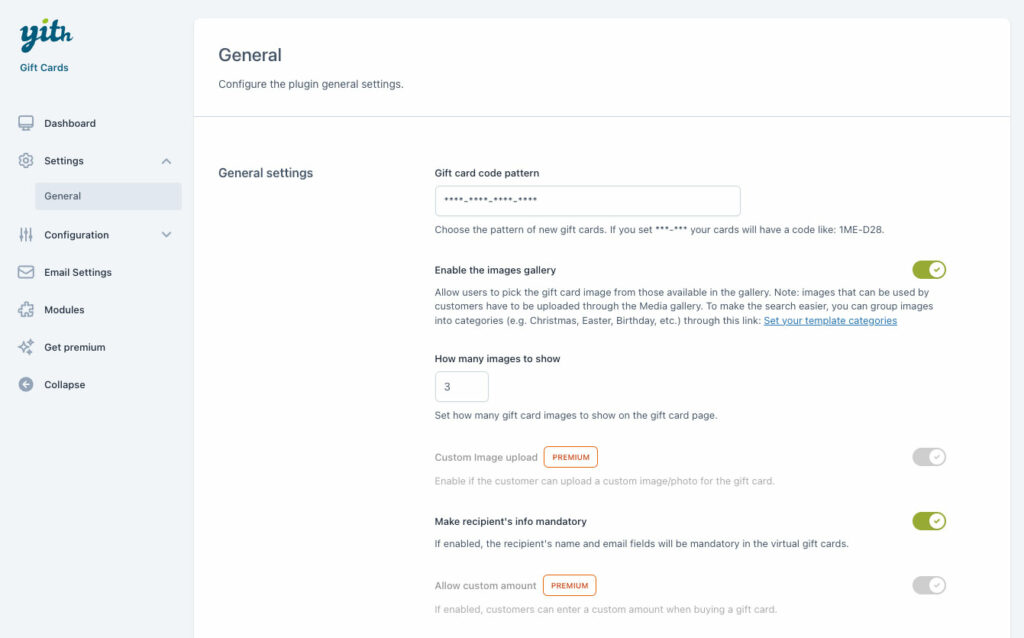The image size is (1024, 638).
Task: Click the Email Settings envelope icon
Action: [x=26, y=272]
